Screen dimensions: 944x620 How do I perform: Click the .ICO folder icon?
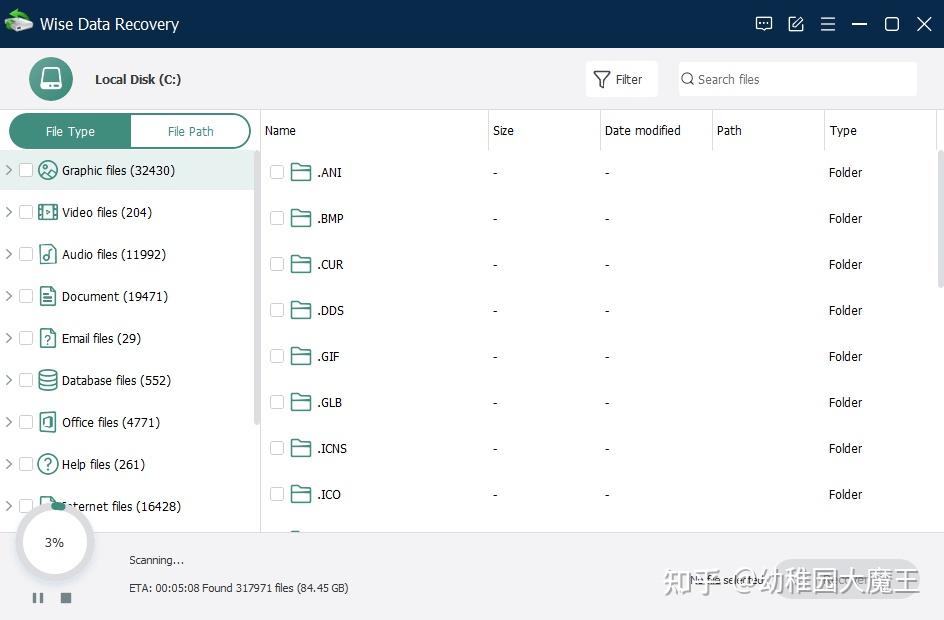point(300,494)
